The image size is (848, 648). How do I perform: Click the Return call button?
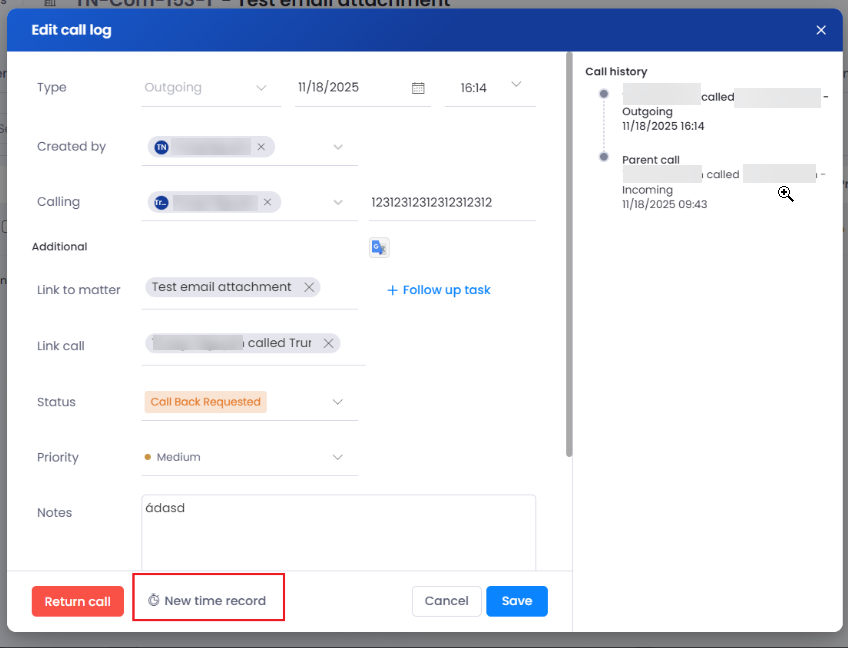(77, 601)
